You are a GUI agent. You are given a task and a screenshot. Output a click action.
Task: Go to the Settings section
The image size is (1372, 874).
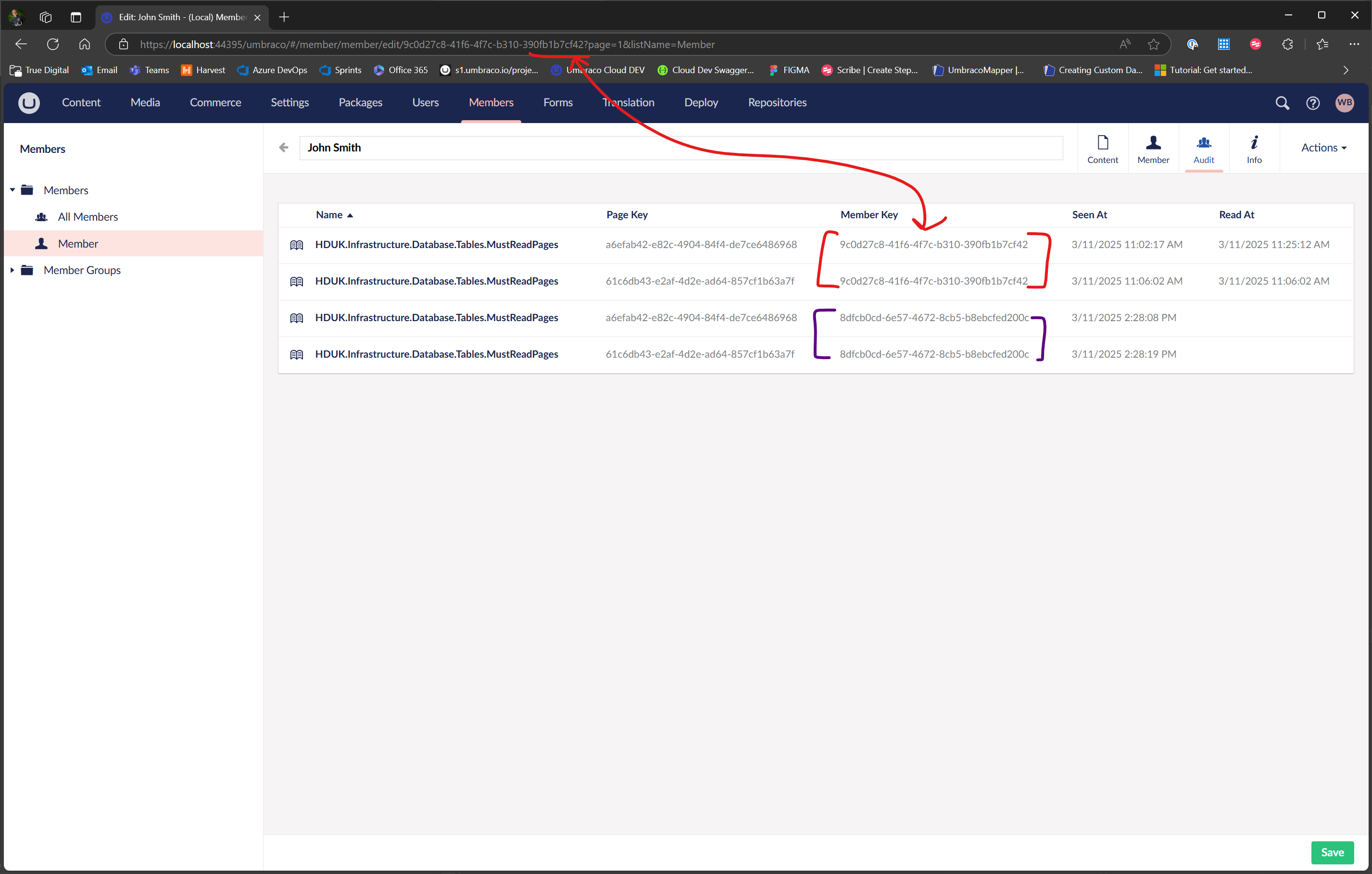(x=290, y=102)
